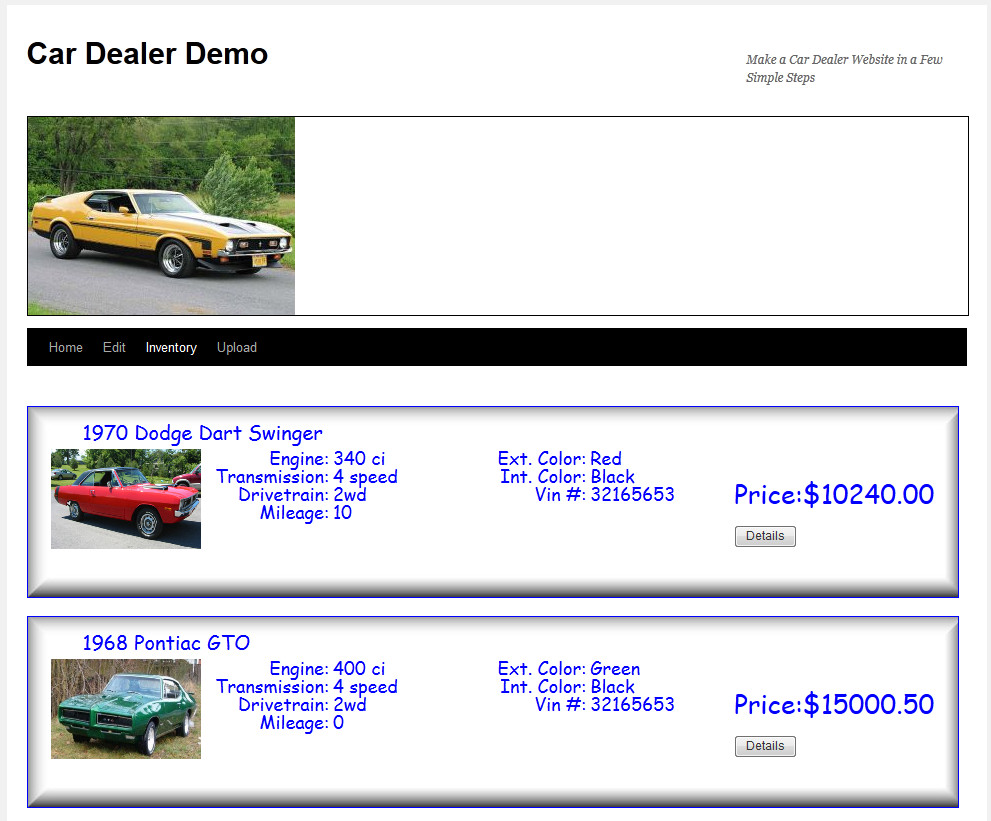This screenshot has height=821, width=991.
Task: Click the Car Dealer Demo site title
Action: click(x=147, y=54)
